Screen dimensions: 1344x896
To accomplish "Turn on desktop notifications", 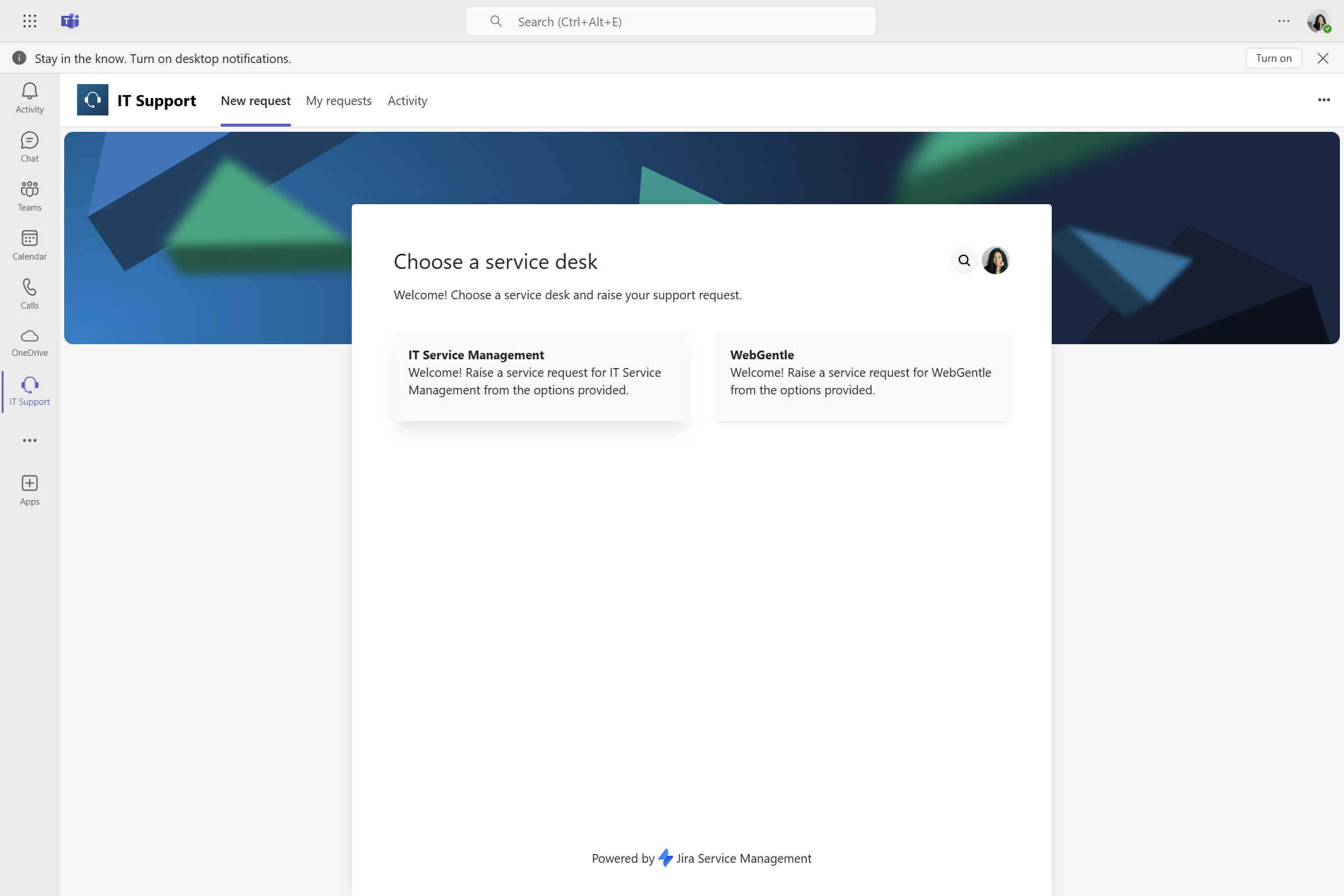I will point(1273,58).
